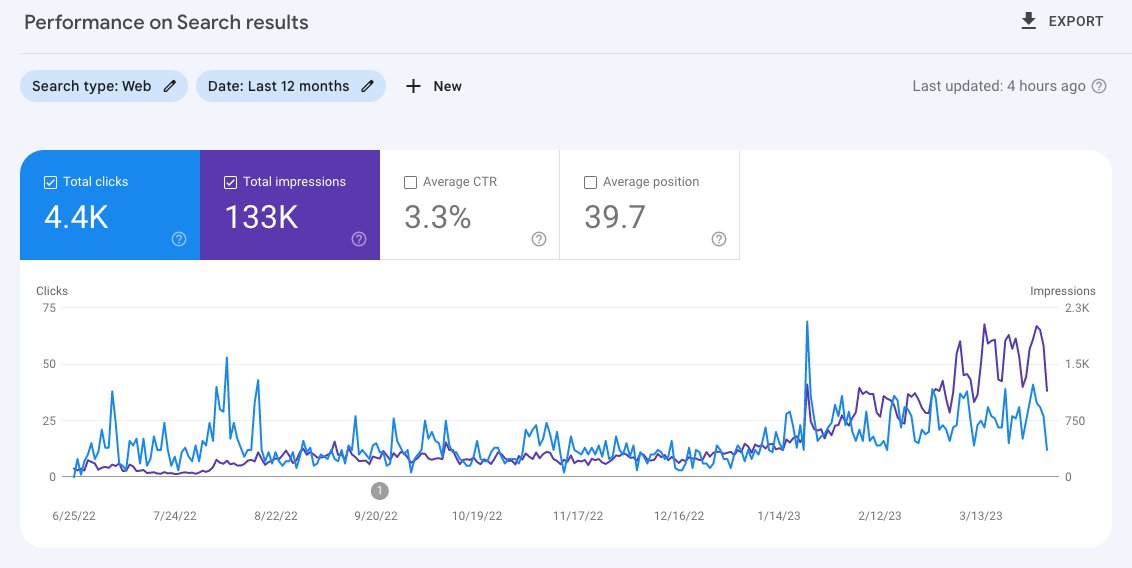Select the 3.3% Average CTR metric card
This screenshot has width=1132, height=568.
469,205
